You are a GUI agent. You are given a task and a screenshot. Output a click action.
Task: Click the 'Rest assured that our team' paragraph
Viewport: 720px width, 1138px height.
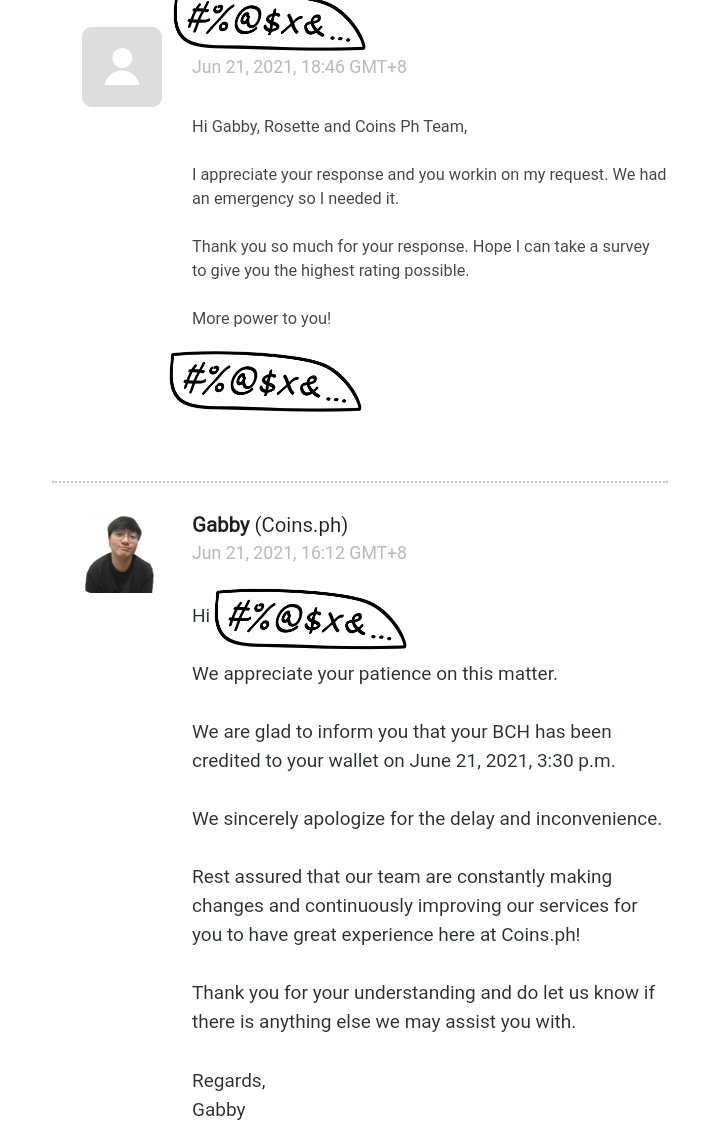pyautogui.click(x=414, y=906)
